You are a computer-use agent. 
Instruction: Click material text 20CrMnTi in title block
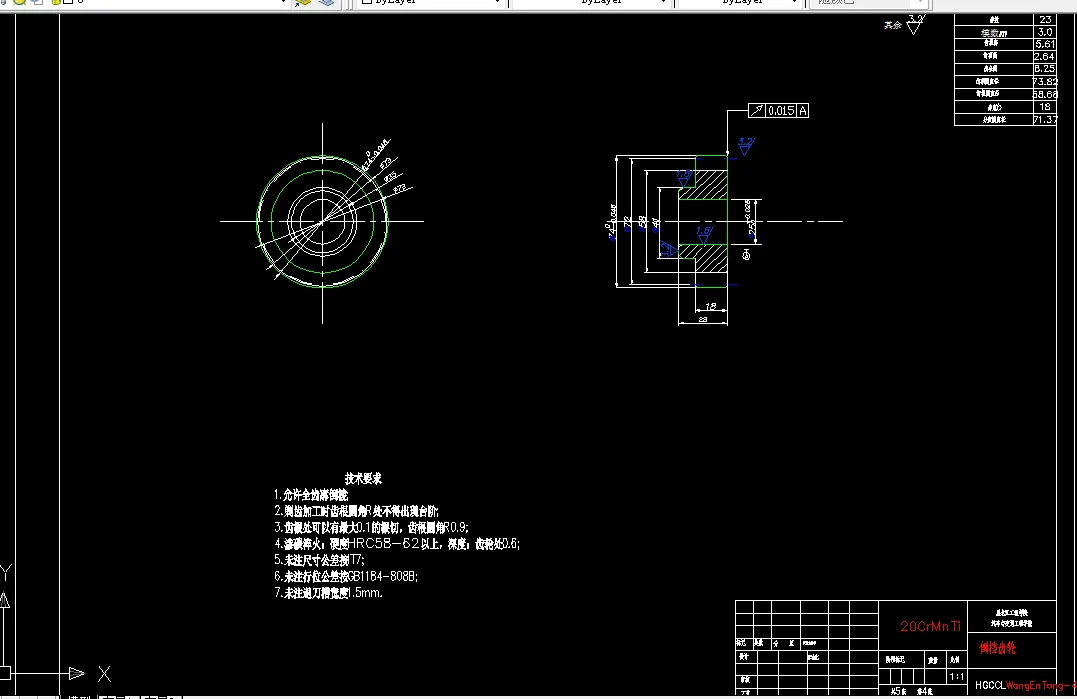point(930,626)
